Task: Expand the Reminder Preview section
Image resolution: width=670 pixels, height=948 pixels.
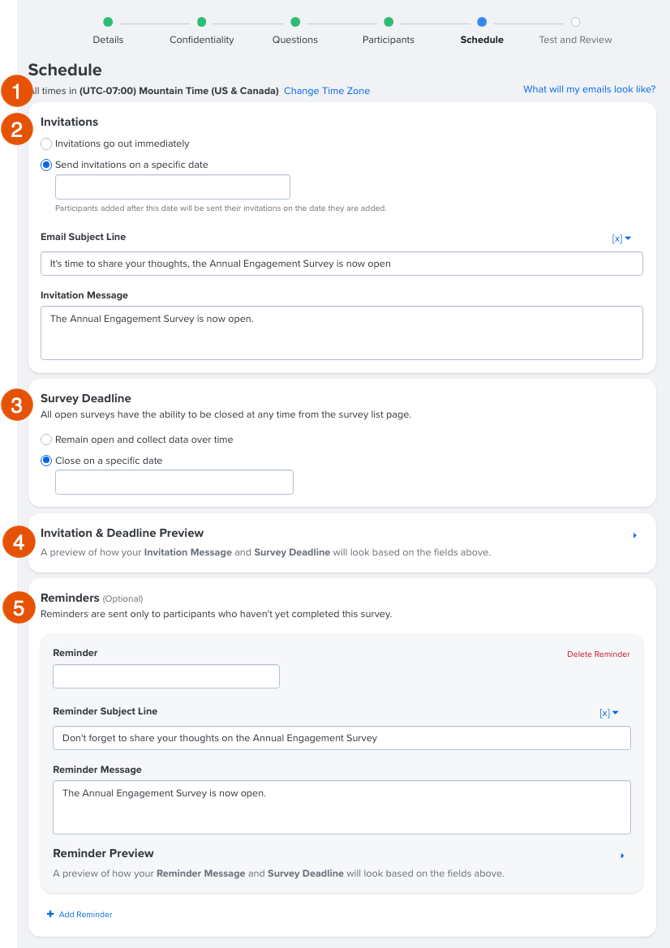Action: point(622,855)
